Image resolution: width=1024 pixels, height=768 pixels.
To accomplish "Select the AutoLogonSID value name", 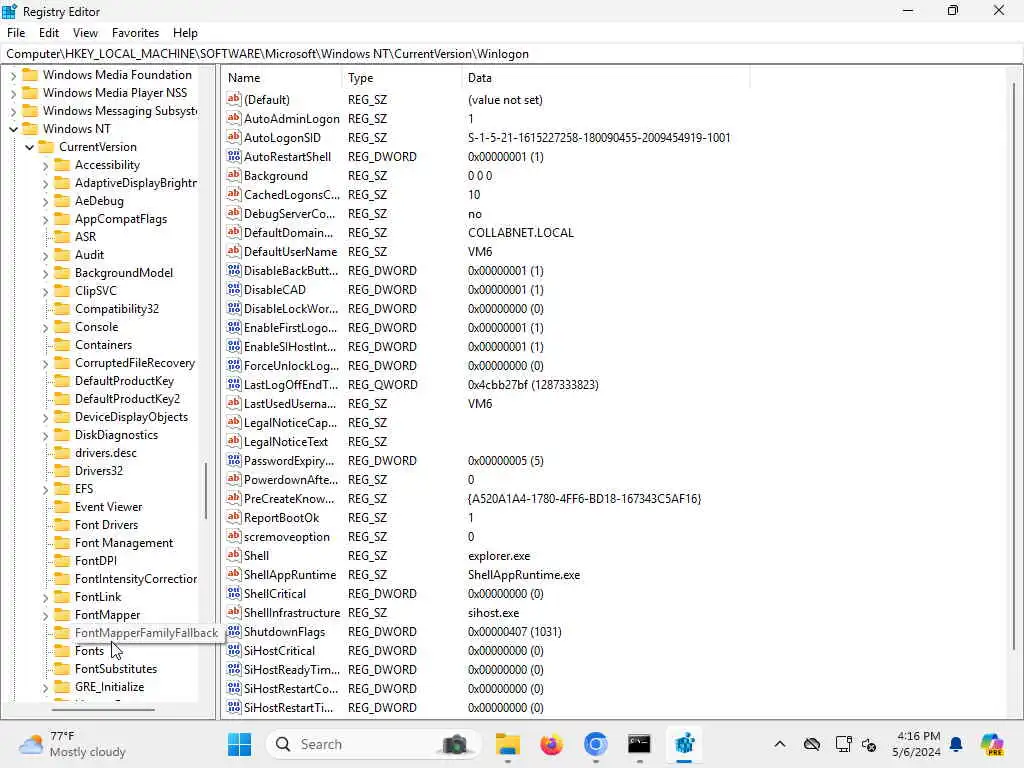I will coord(282,138).
